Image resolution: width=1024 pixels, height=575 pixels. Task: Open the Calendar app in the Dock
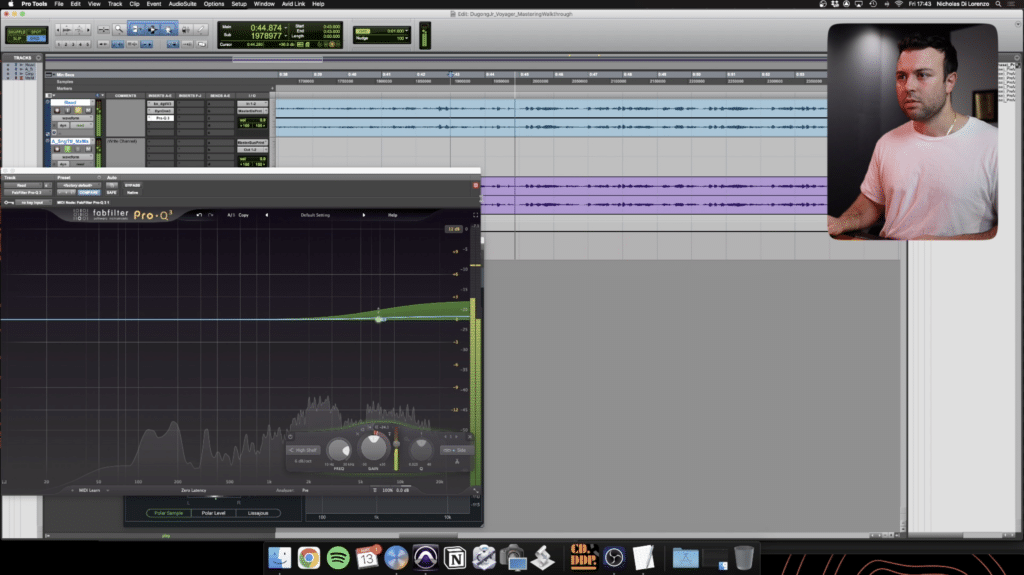368,558
